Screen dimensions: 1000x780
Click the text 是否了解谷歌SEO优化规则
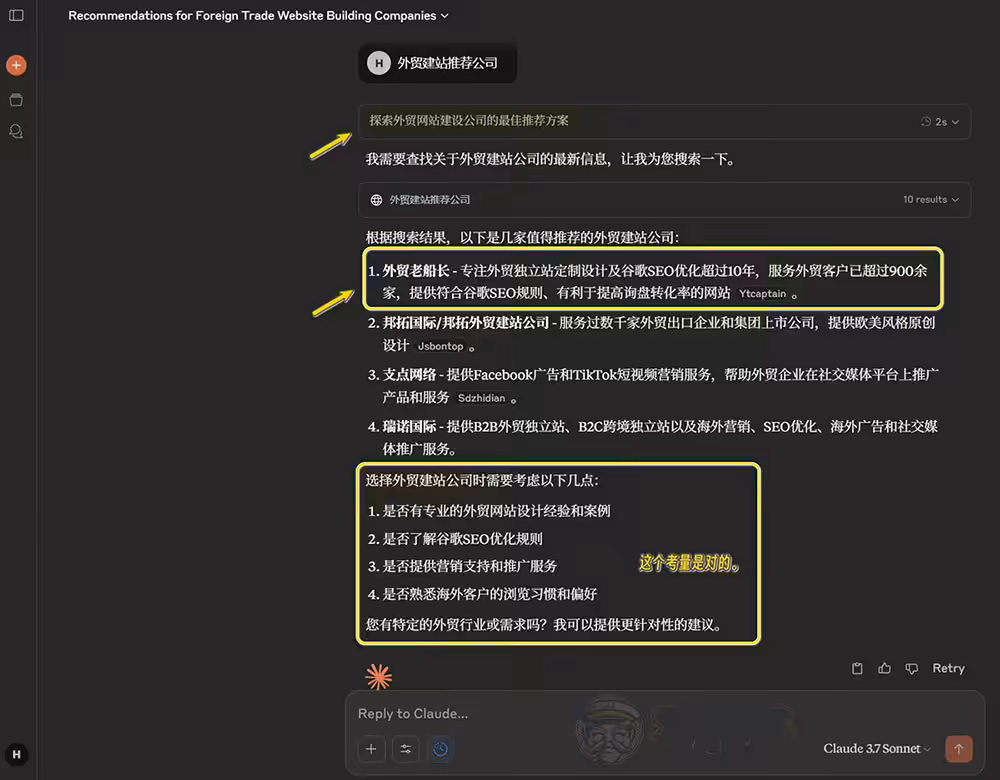tap(462, 539)
